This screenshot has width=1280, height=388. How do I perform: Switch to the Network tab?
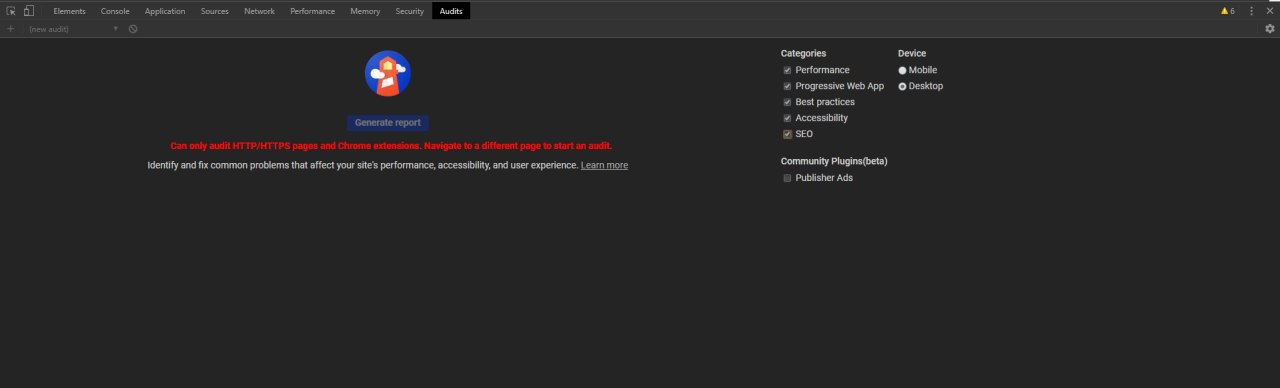[x=259, y=11]
